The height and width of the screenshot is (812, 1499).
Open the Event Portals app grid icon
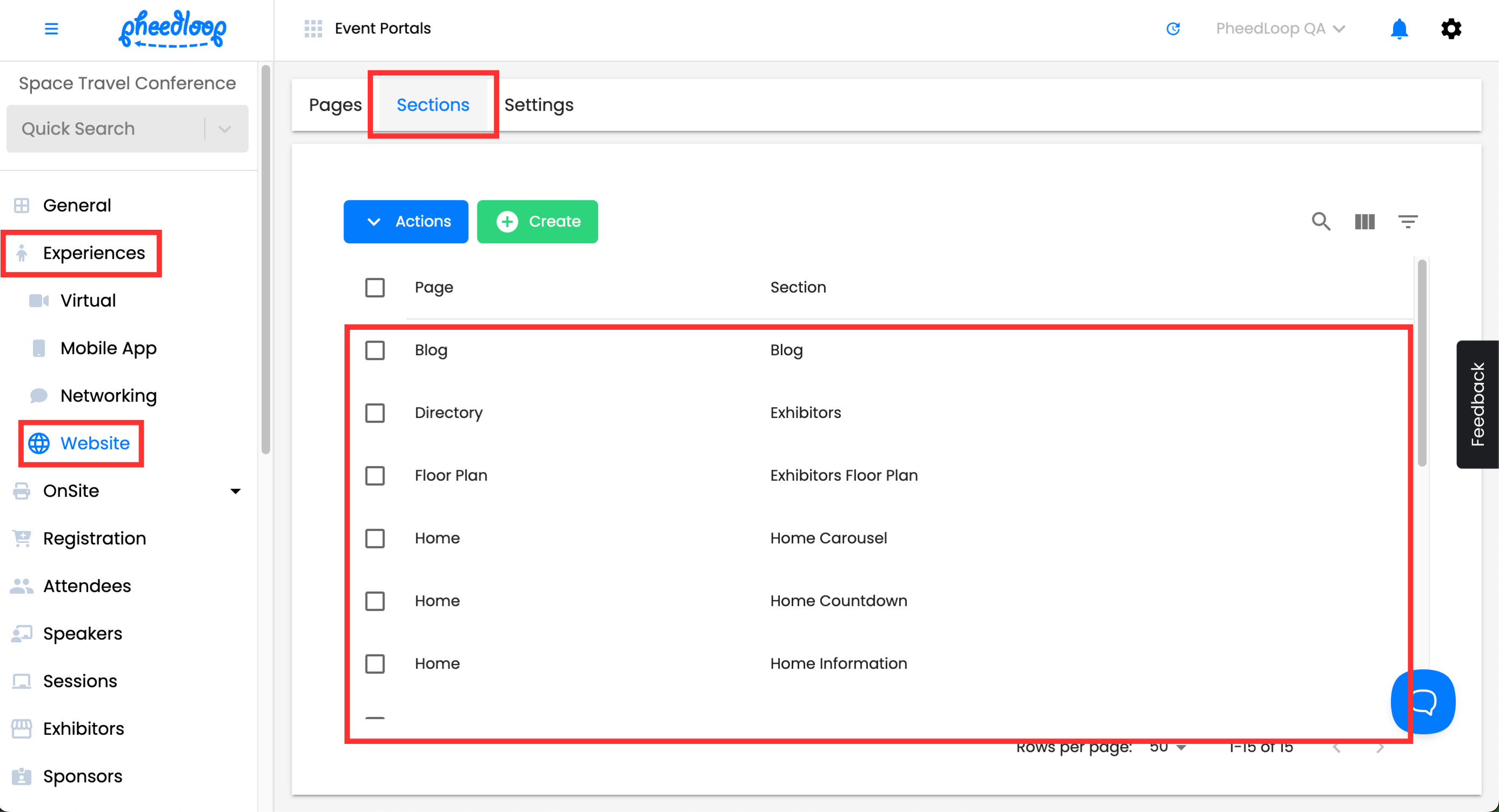pos(313,29)
